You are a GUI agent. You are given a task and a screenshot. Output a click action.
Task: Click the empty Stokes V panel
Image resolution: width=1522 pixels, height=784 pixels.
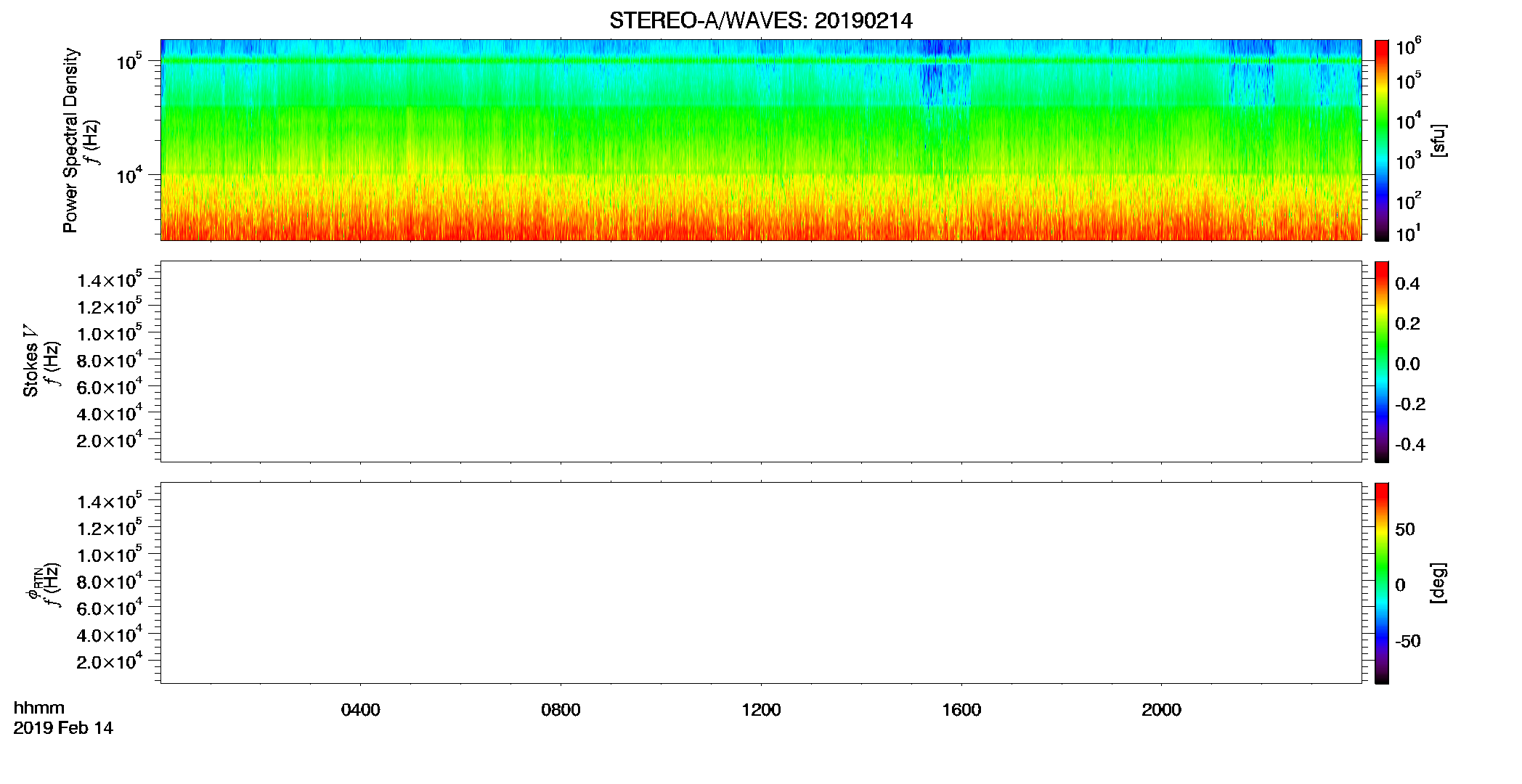coord(761,362)
